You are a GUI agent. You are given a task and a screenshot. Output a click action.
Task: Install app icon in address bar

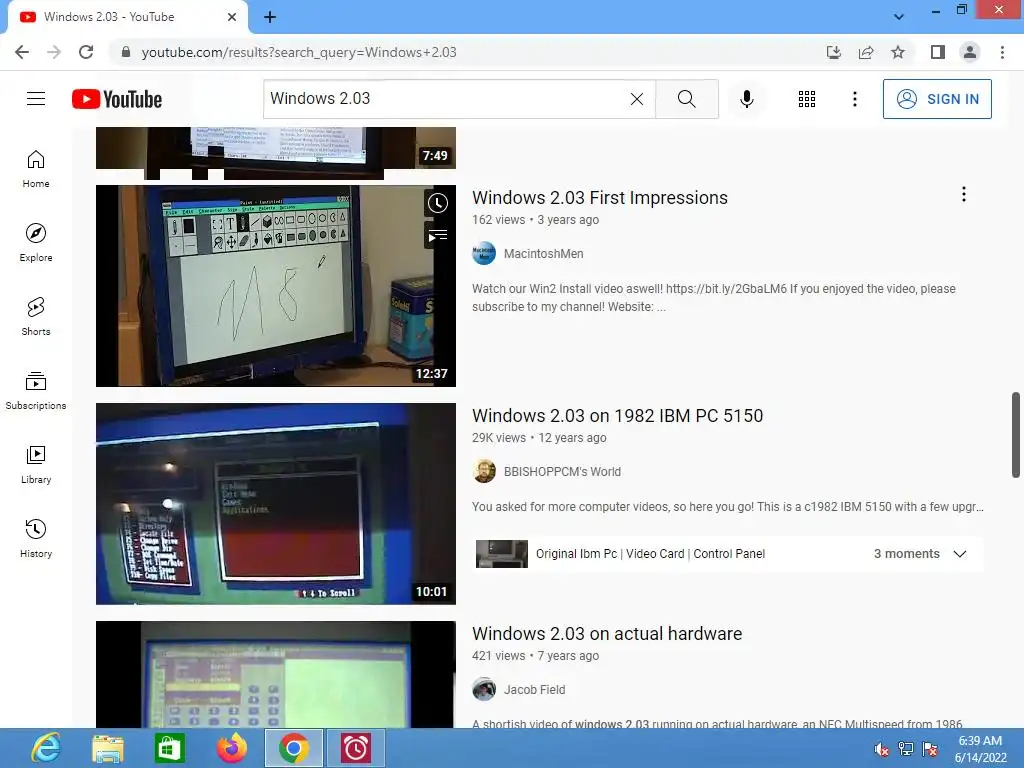[x=833, y=52]
